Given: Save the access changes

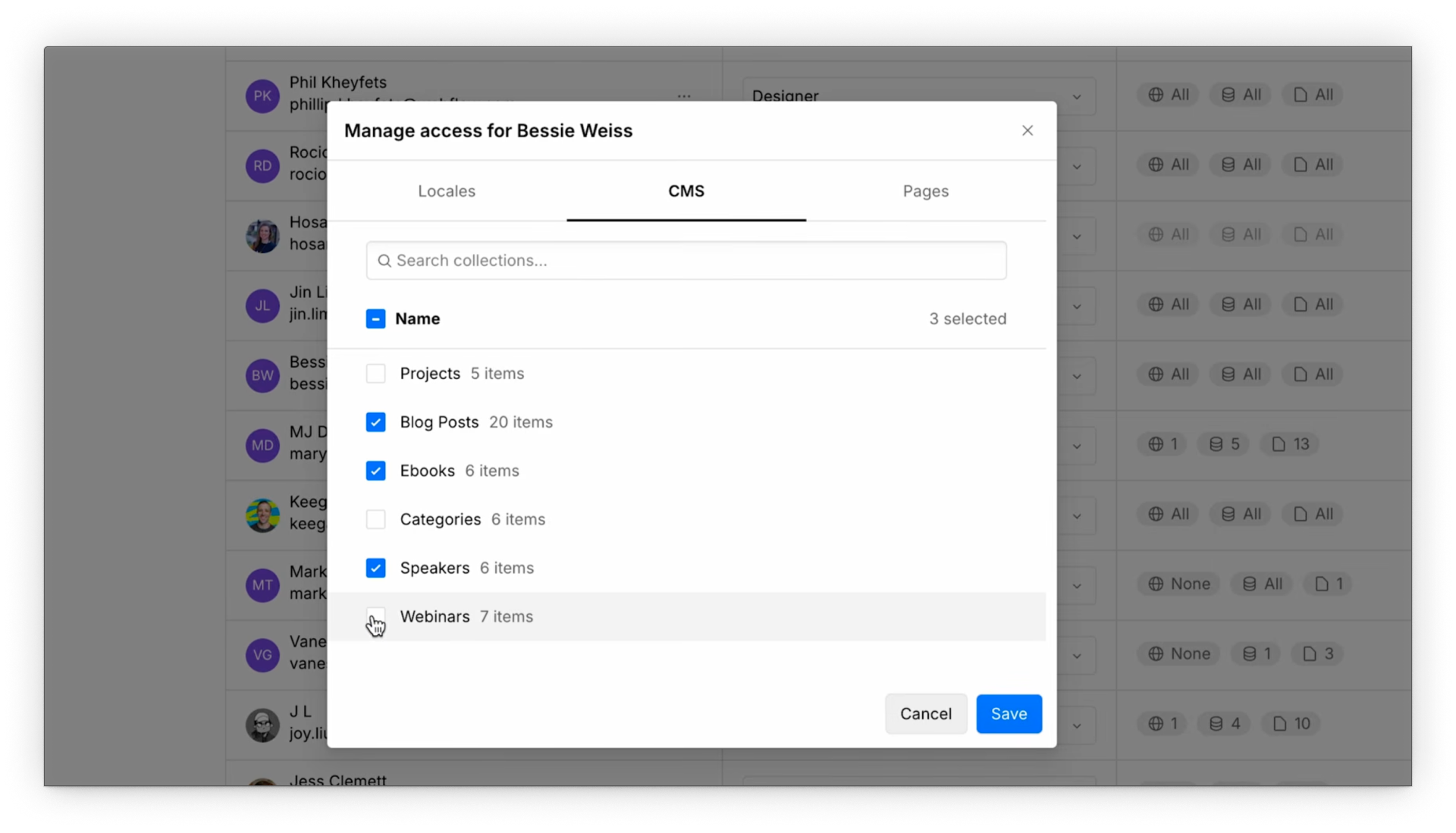Looking at the screenshot, I should [1009, 714].
